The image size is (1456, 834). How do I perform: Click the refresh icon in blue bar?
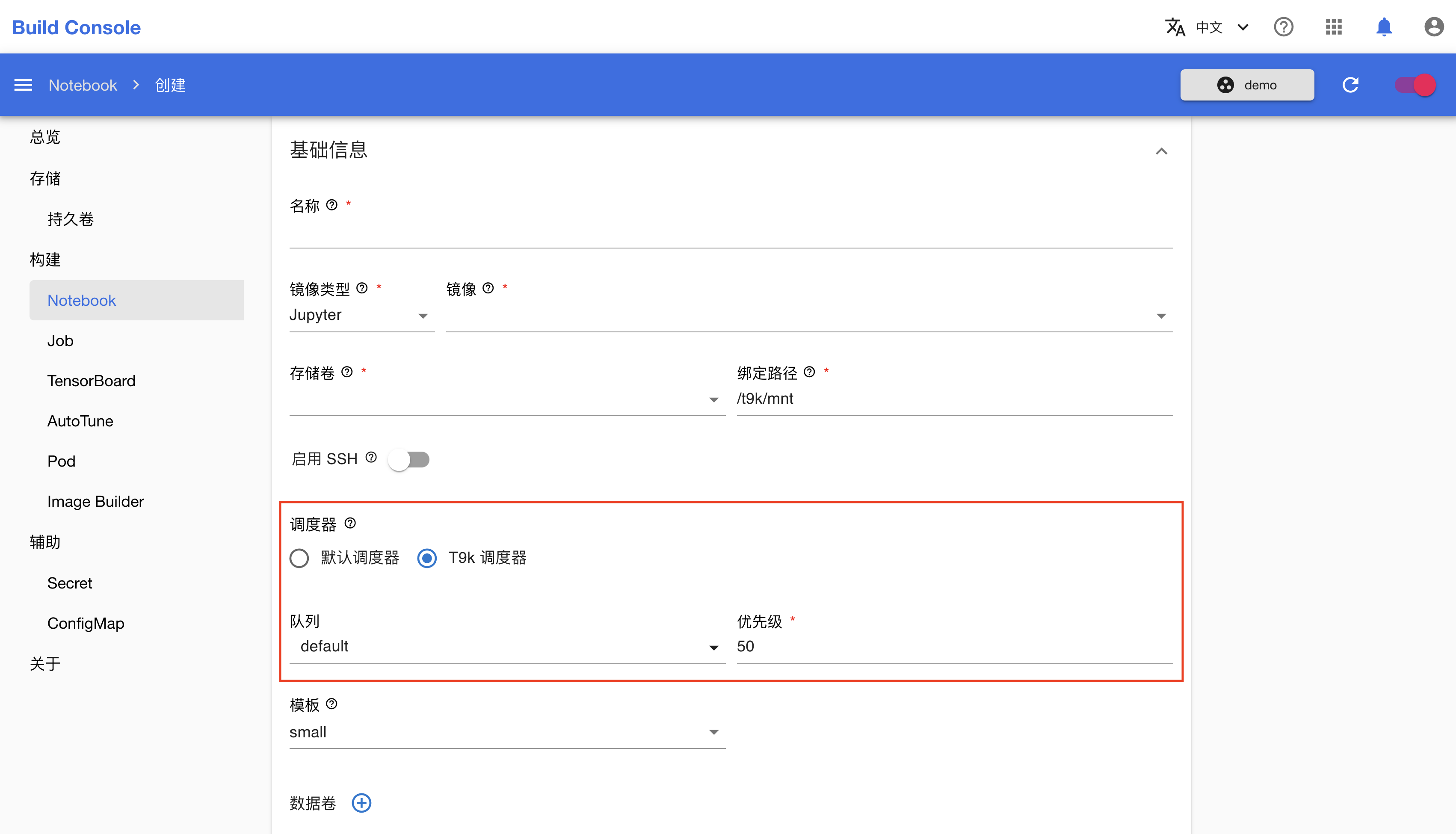point(1351,85)
